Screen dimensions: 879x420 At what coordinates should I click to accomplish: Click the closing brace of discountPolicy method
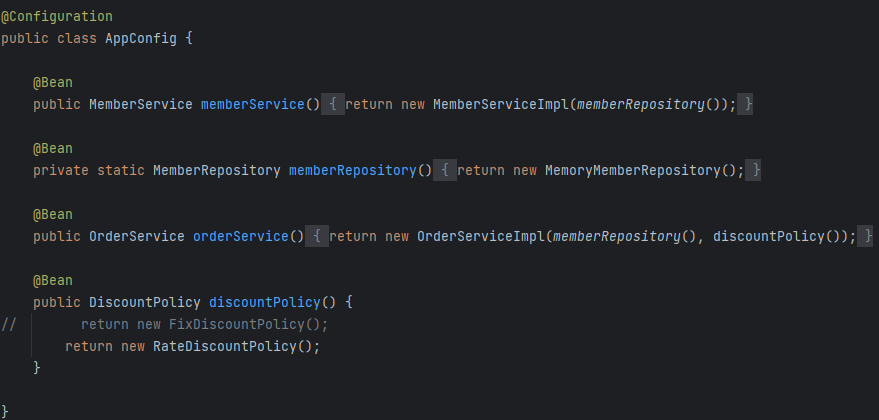click(x=37, y=368)
